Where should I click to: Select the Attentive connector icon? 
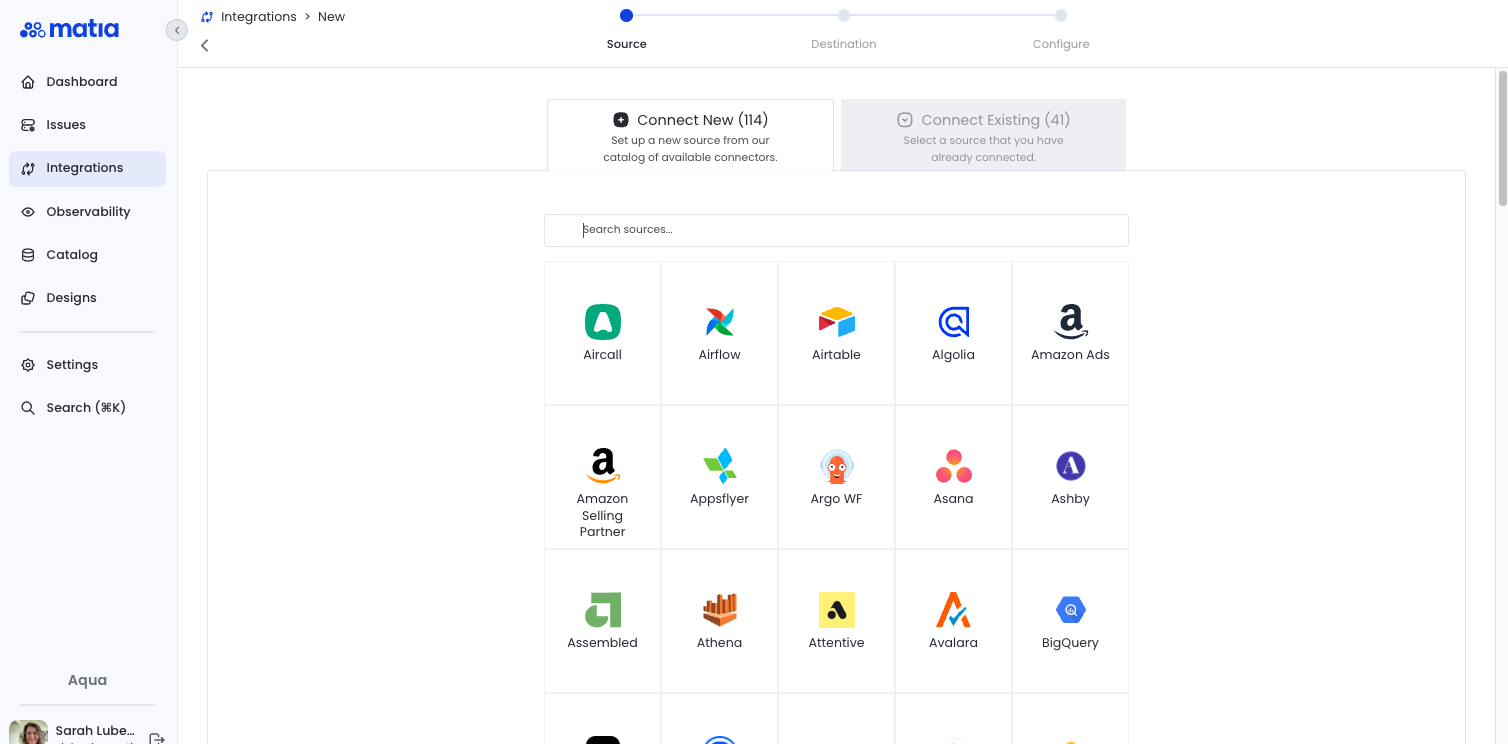(837, 610)
